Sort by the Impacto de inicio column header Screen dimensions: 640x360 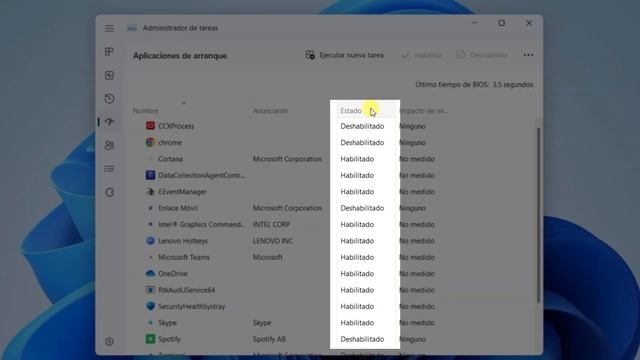(424, 111)
